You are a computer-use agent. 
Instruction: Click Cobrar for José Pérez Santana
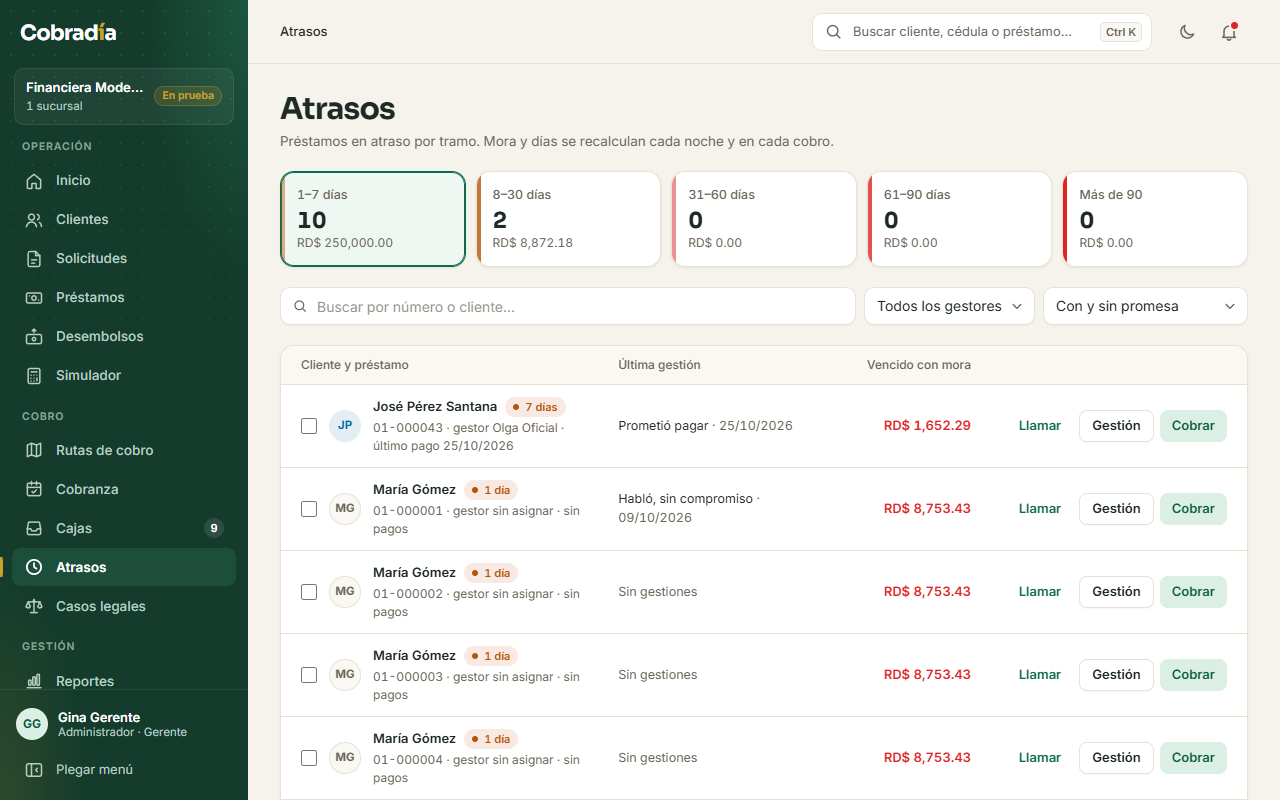(1193, 426)
